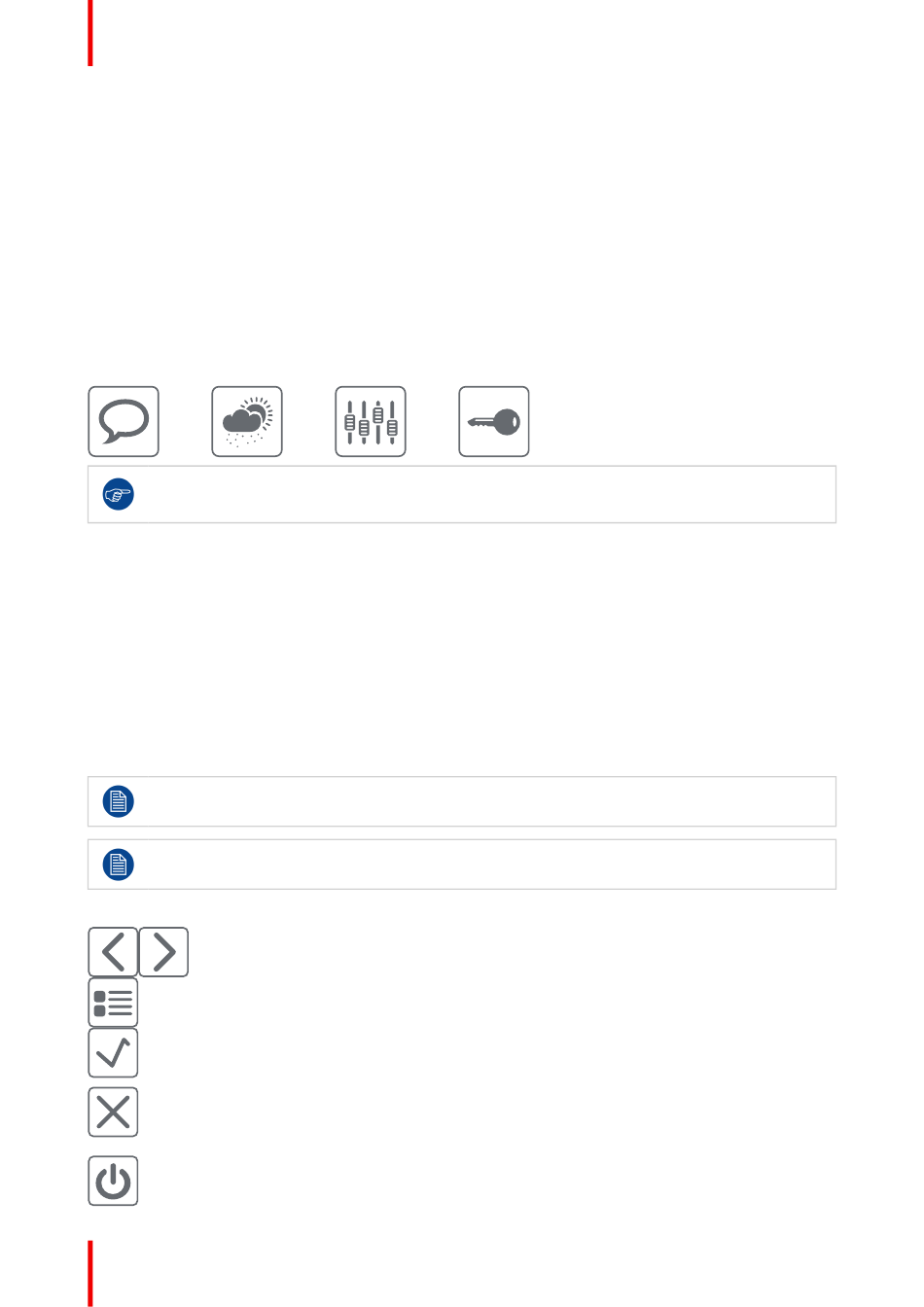Image resolution: width=924 pixels, height=1307 pixels.
Task: Click the left arrow navigation key
Action: [113, 952]
